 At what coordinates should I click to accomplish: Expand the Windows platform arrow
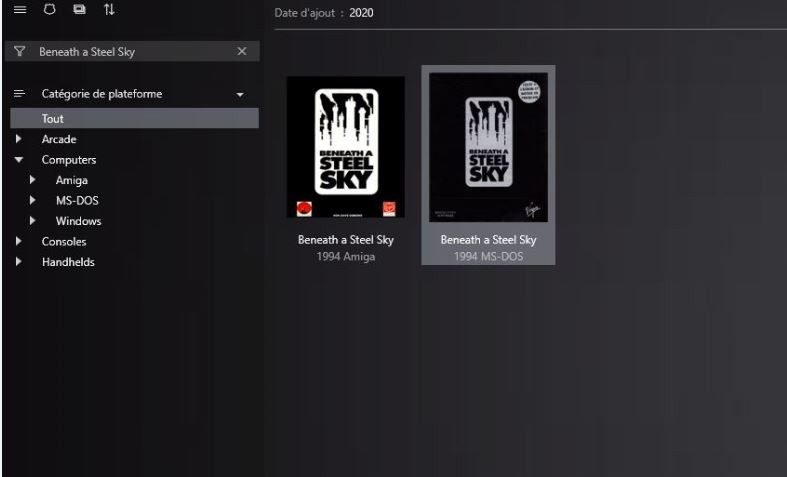tap(33, 220)
